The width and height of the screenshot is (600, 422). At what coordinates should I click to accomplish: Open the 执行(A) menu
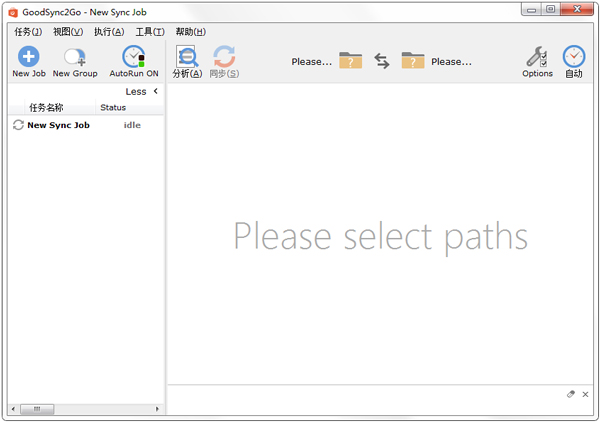pyautogui.click(x=109, y=32)
